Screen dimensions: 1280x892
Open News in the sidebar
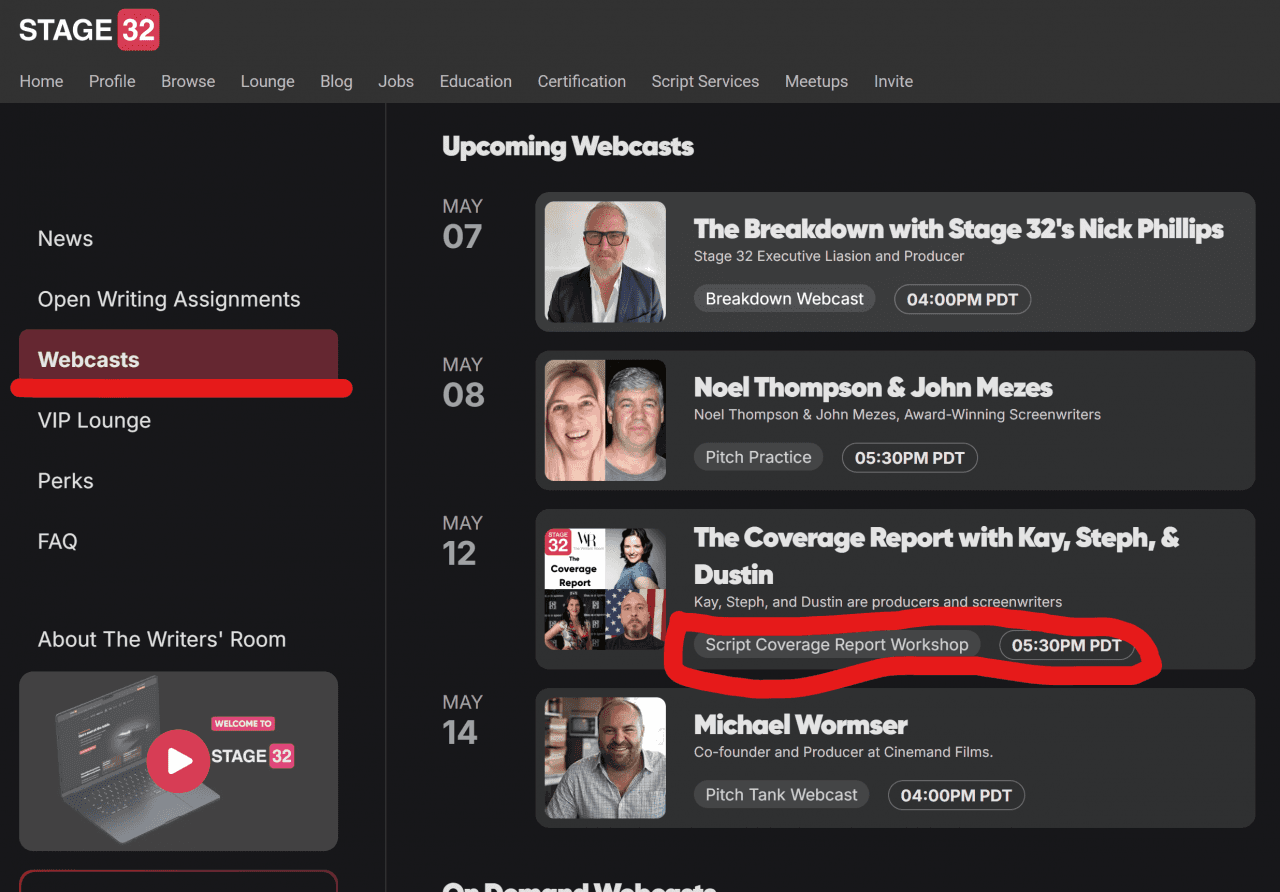click(65, 239)
